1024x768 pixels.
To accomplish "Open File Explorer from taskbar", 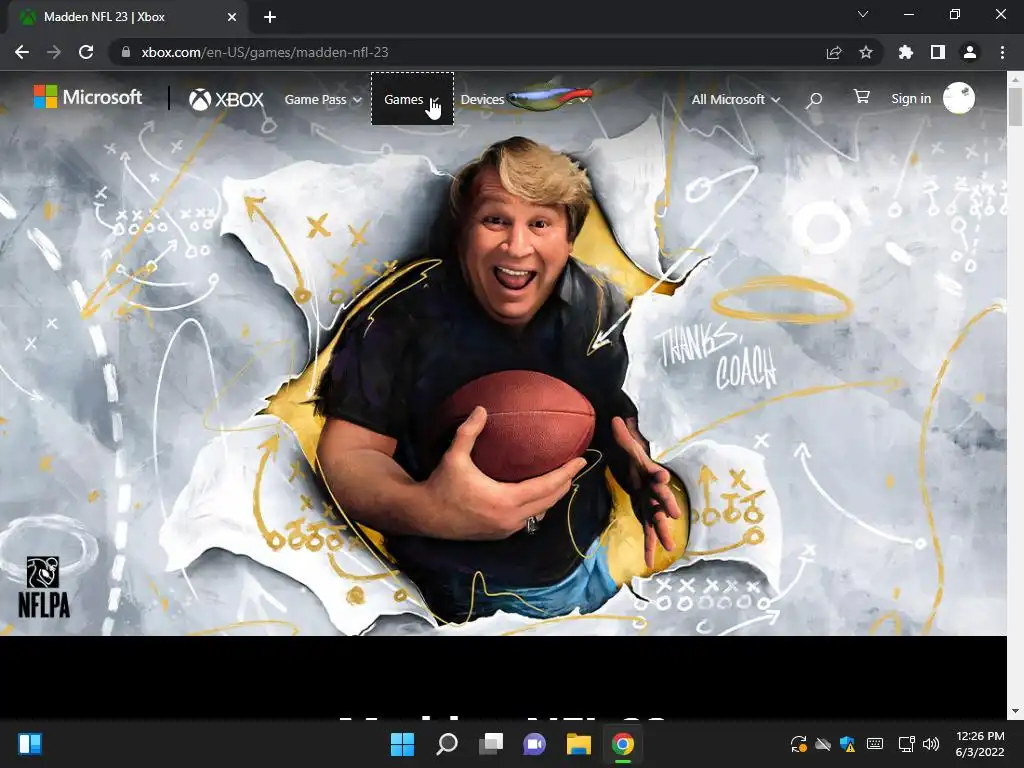I will 579,744.
